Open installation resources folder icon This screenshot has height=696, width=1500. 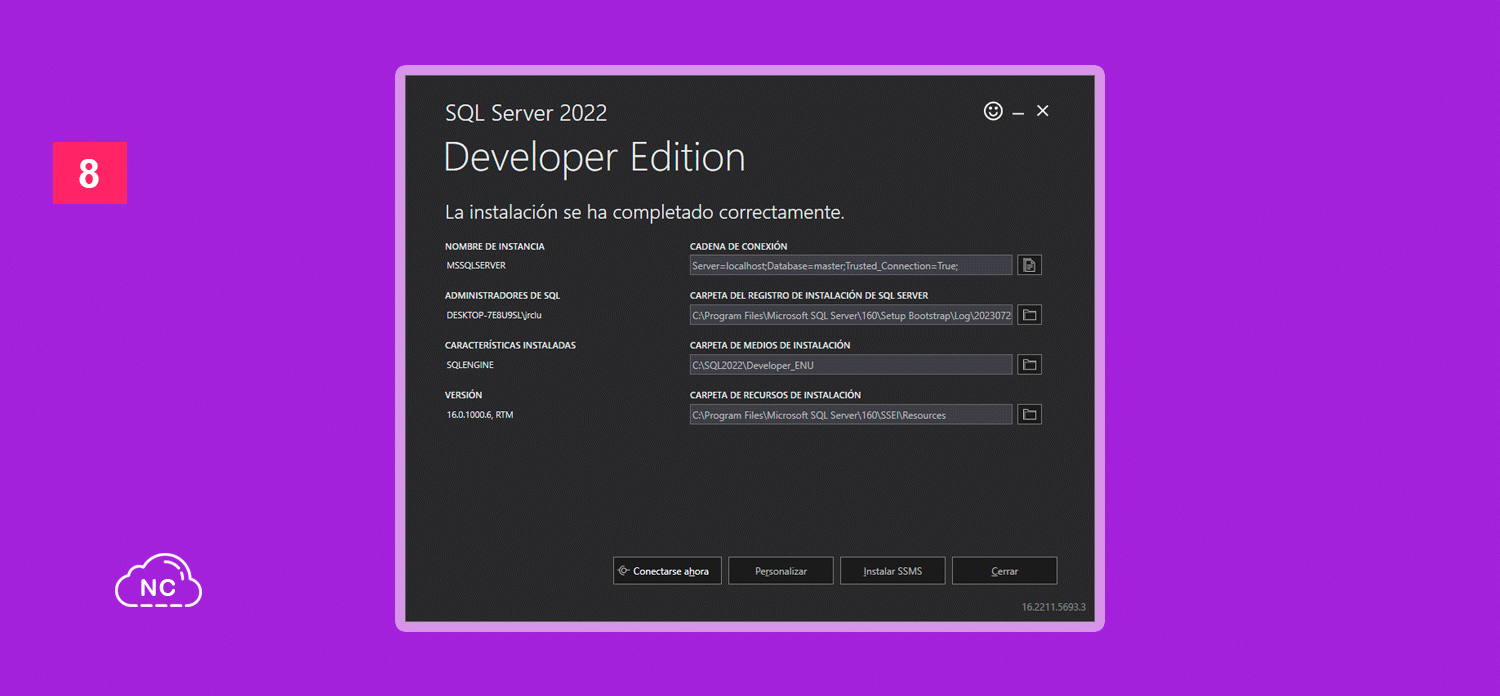click(x=1030, y=414)
